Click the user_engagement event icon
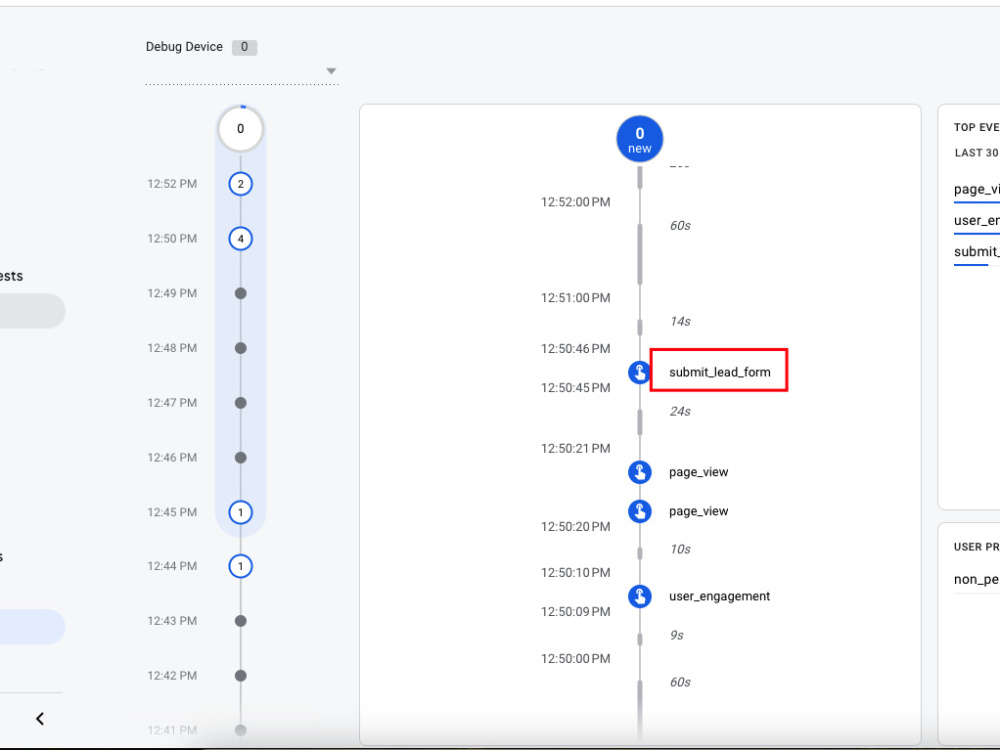The width and height of the screenshot is (1000, 750). click(640, 597)
